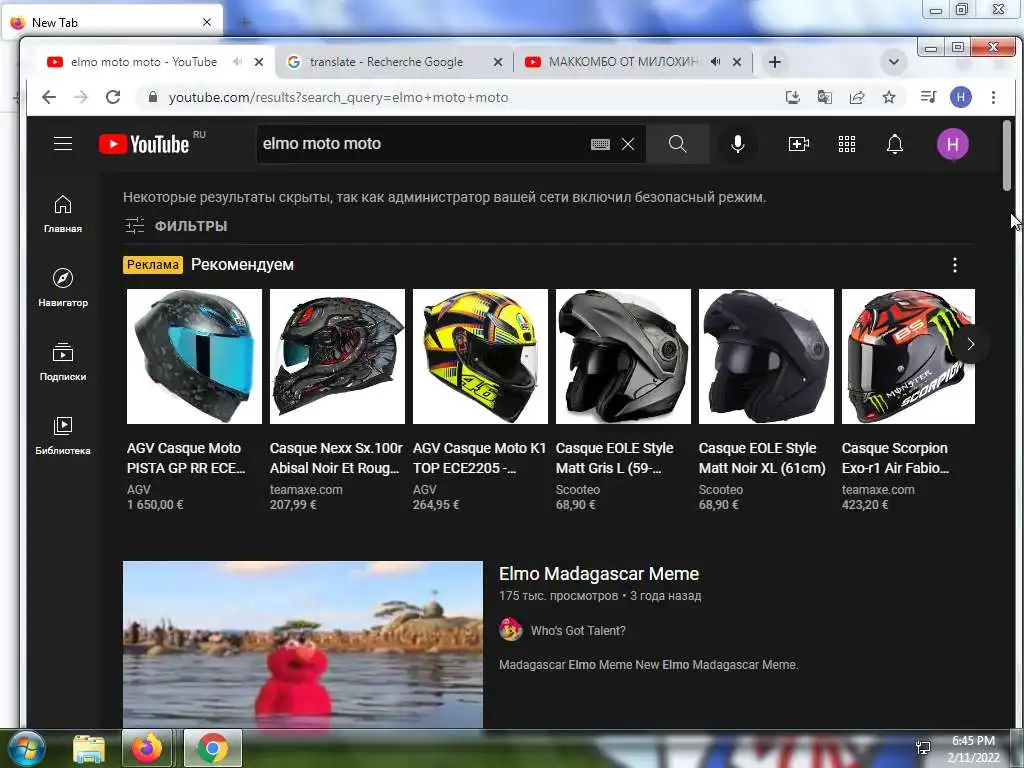1024x768 pixels.
Task: Open the Create video icon
Action: [x=799, y=144]
